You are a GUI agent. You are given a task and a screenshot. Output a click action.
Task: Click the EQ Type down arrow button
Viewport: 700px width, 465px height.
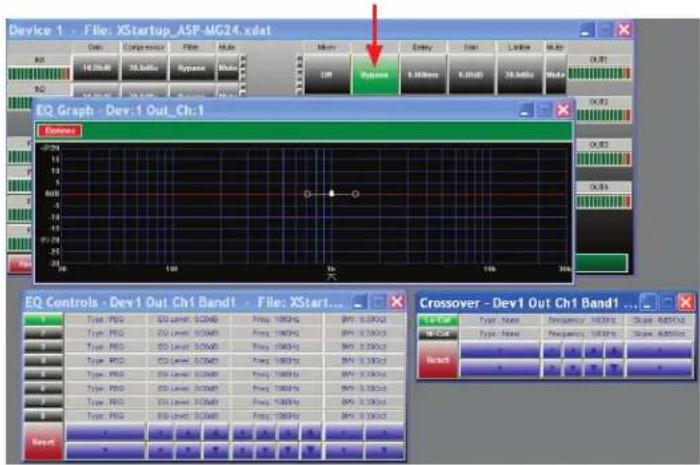[105, 450]
